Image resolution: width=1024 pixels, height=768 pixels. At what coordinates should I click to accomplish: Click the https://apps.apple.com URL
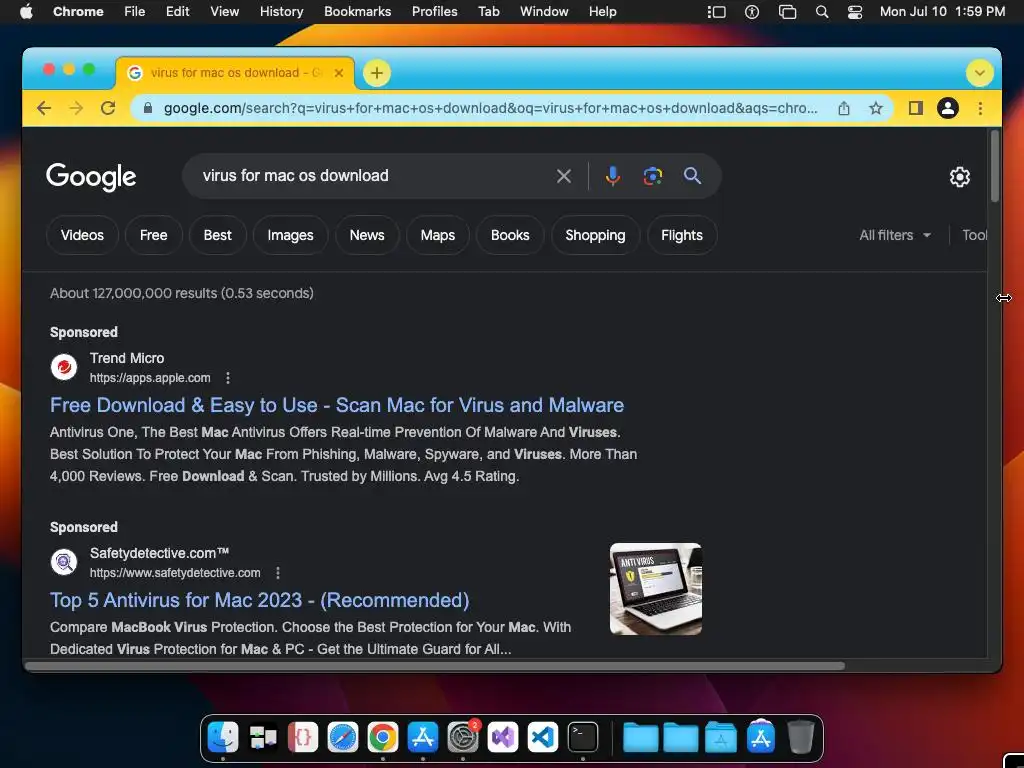pyautogui.click(x=150, y=378)
